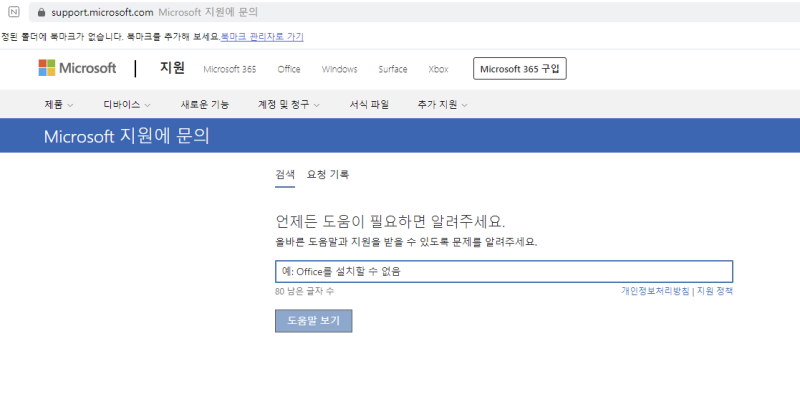
Task: Open Windows navigation link
Action: [339, 69]
